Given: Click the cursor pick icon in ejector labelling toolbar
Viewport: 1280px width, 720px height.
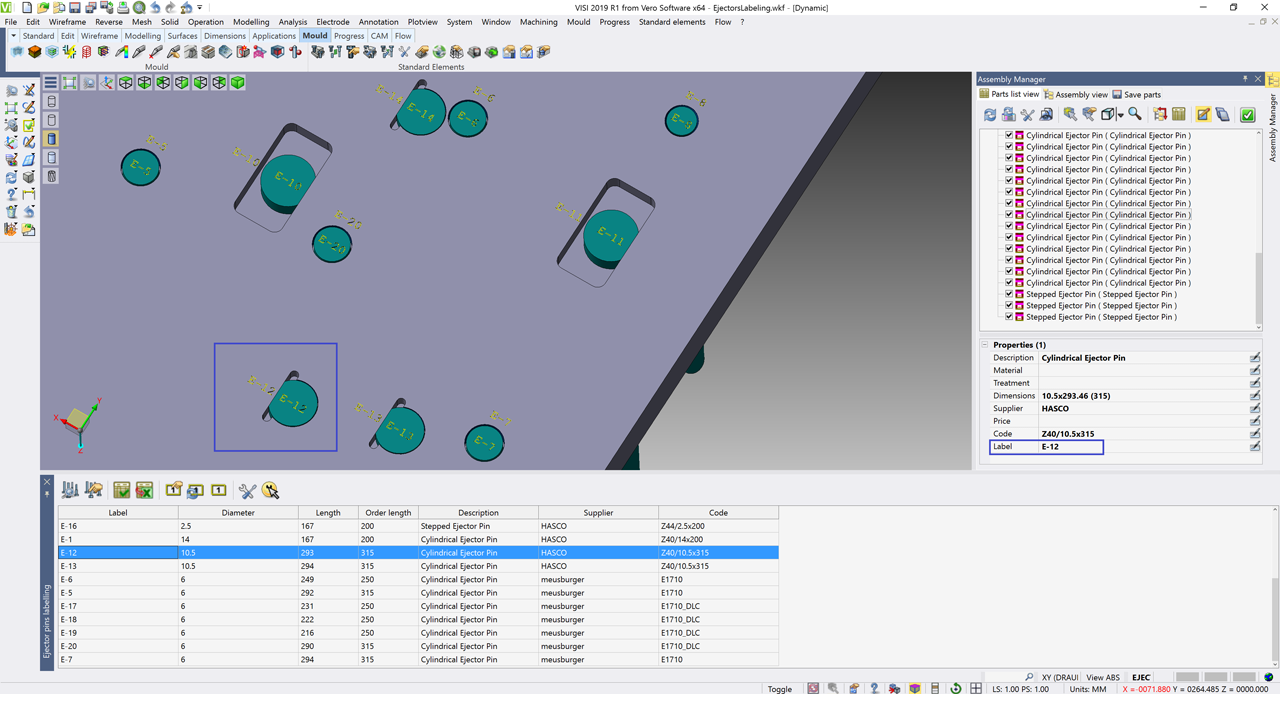Looking at the screenshot, I should pyautogui.click(x=270, y=490).
